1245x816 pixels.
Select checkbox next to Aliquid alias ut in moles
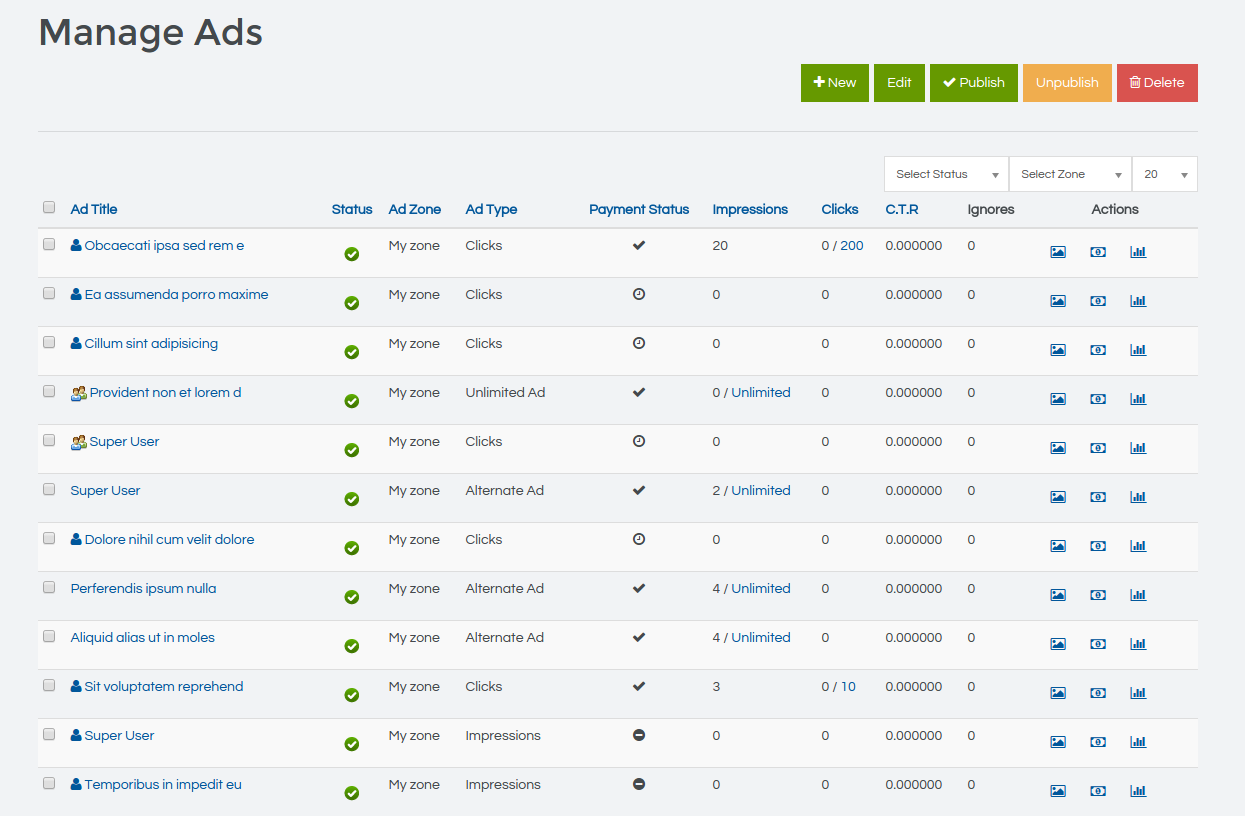[49, 636]
